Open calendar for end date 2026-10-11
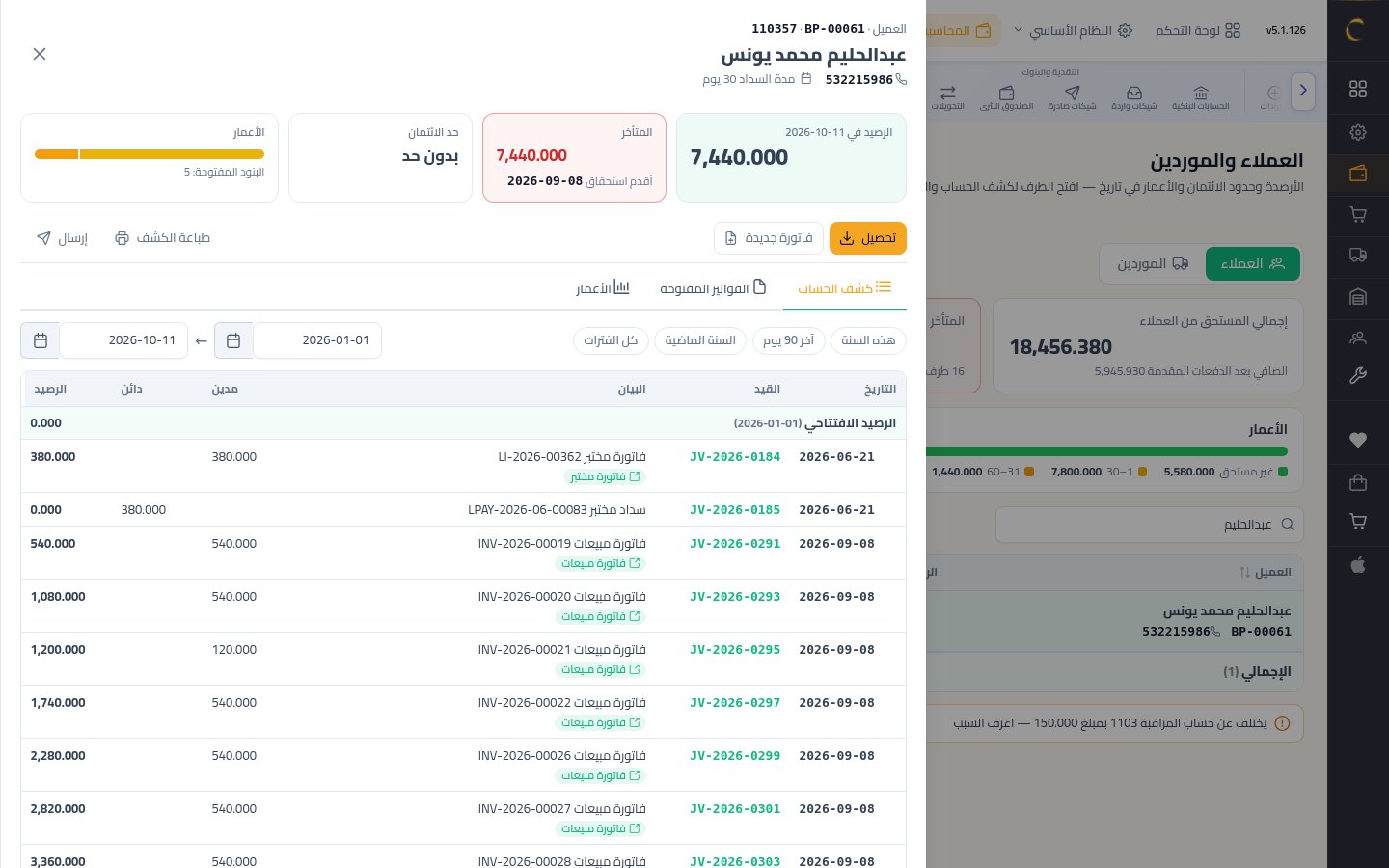Image resolution: width=1389 pixels, height=868 pixels. tap(41, 340)
